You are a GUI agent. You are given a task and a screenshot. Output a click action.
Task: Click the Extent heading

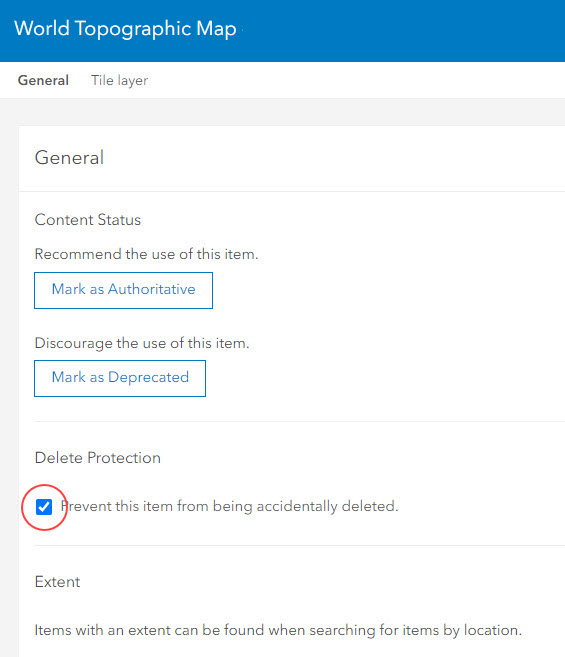57,582
